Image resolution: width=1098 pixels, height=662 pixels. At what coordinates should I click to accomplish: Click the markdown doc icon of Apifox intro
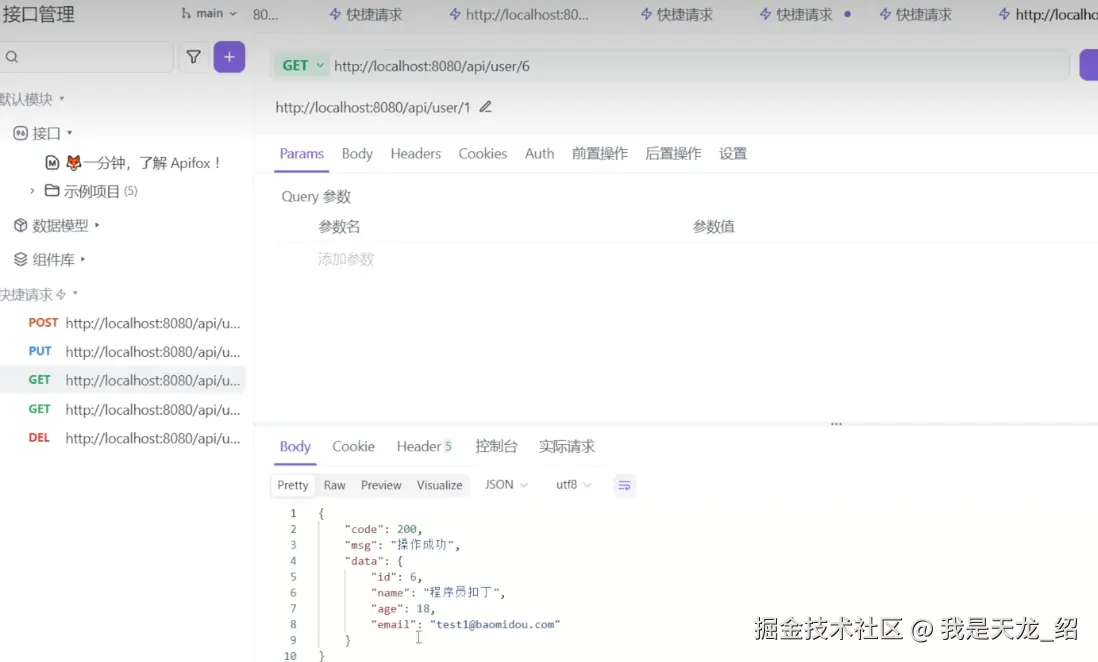click(52, 163)
